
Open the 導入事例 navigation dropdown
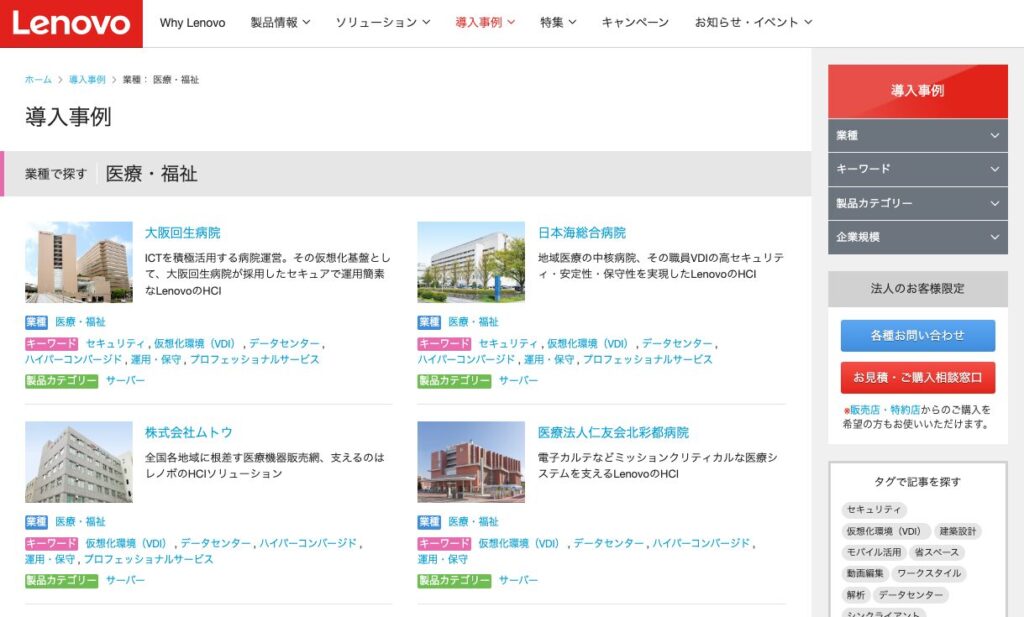[x=485, y=23]
